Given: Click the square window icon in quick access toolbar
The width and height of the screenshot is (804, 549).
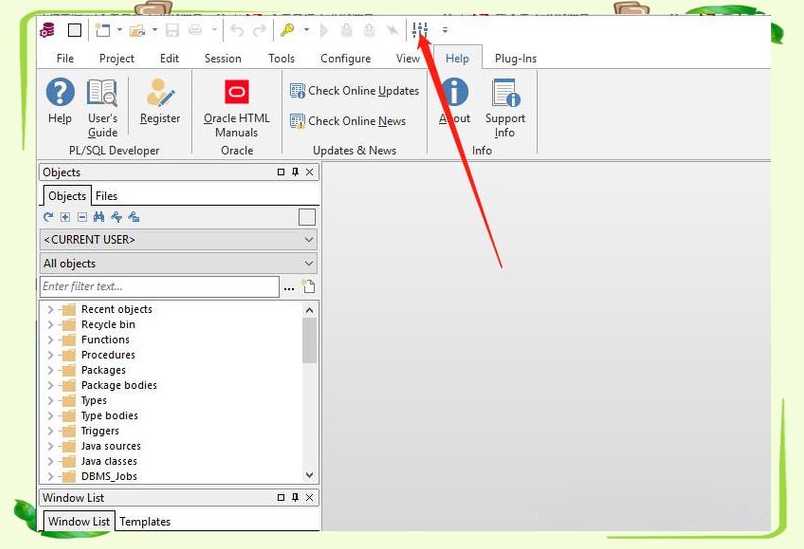Looking at the screenshot, I should pos(75,30).
